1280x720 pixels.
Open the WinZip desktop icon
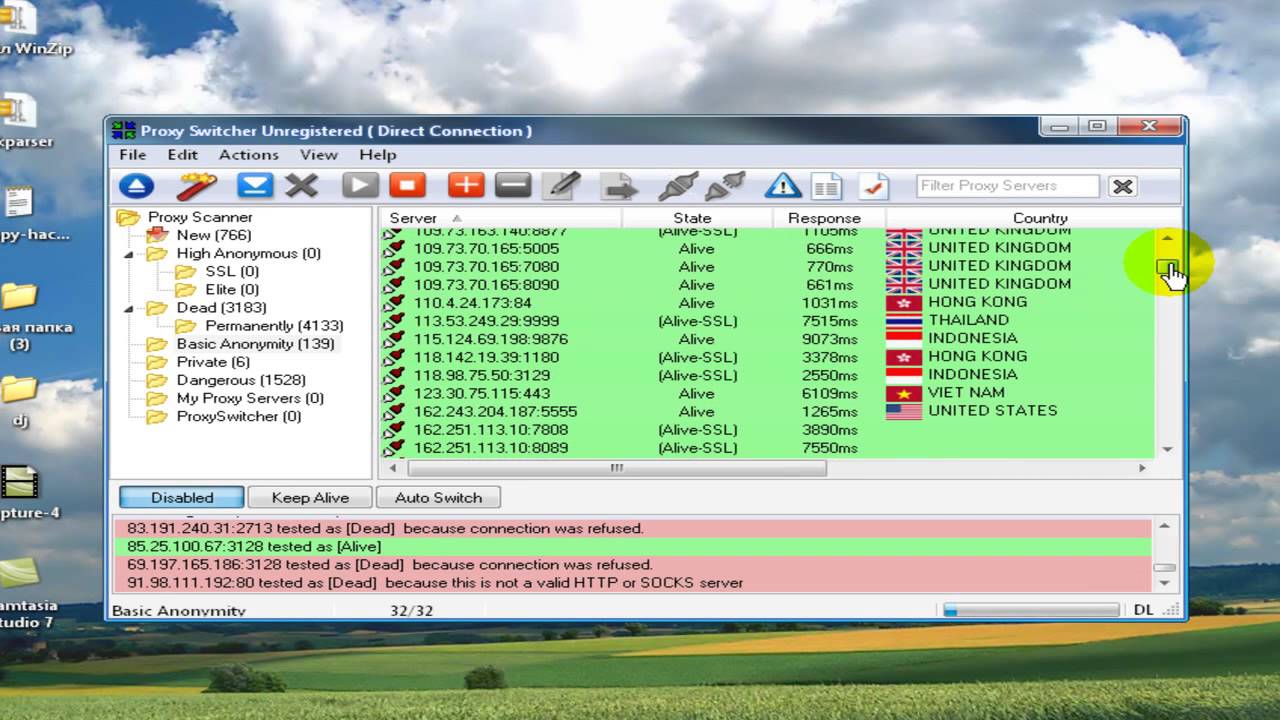click(x=30, y=30)
